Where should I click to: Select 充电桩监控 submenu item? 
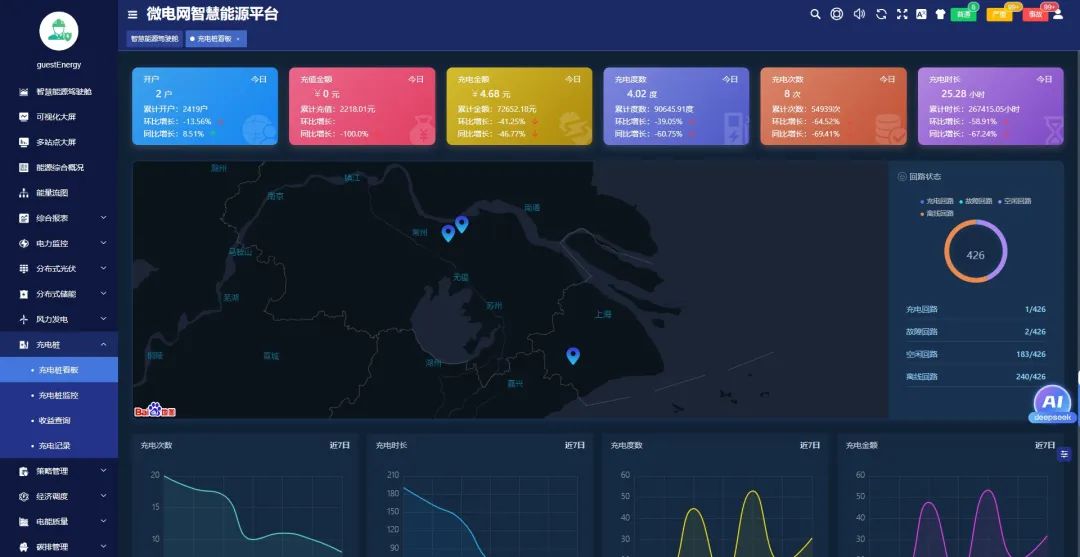[x=59, y=395]
